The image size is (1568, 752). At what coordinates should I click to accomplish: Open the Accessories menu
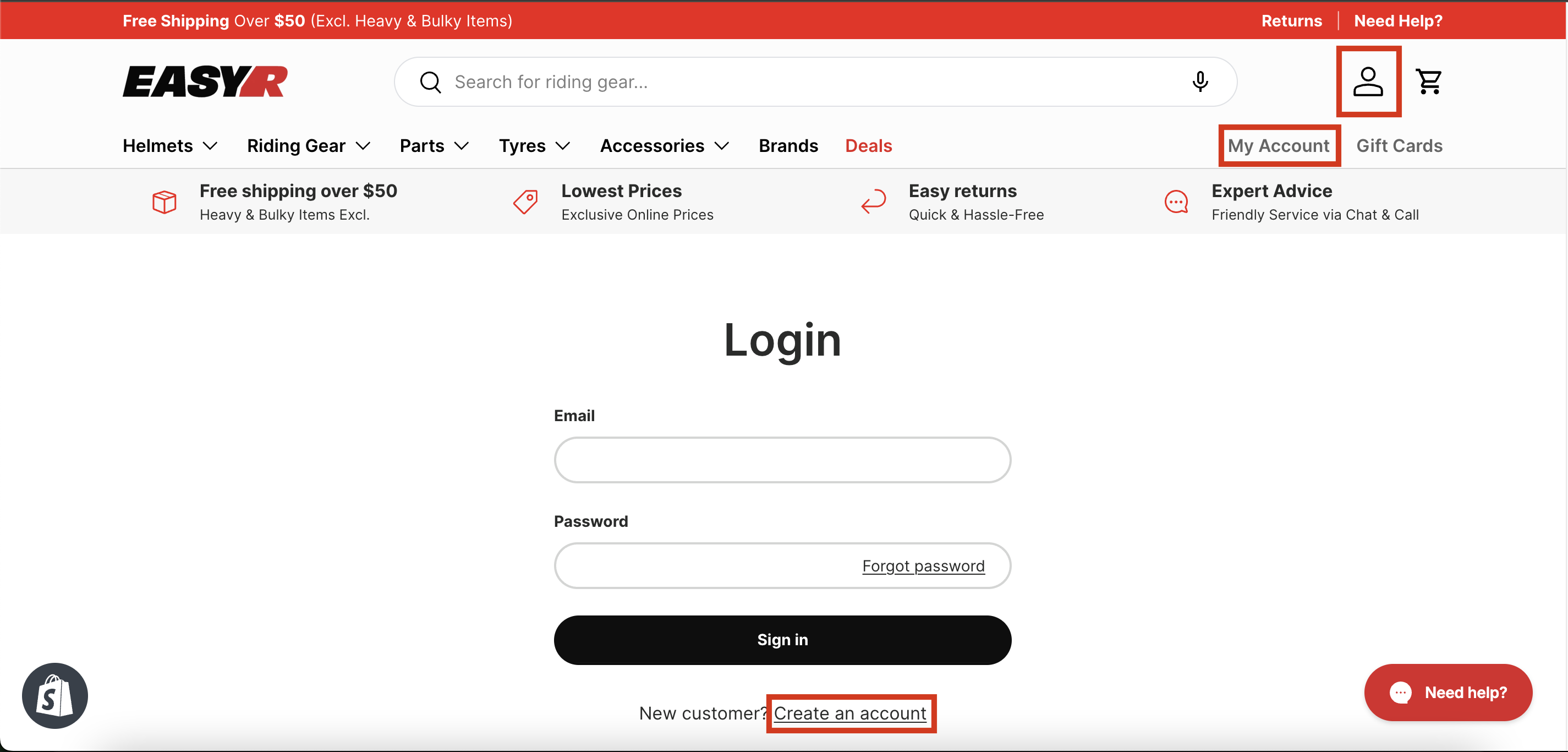pos(652,146)
